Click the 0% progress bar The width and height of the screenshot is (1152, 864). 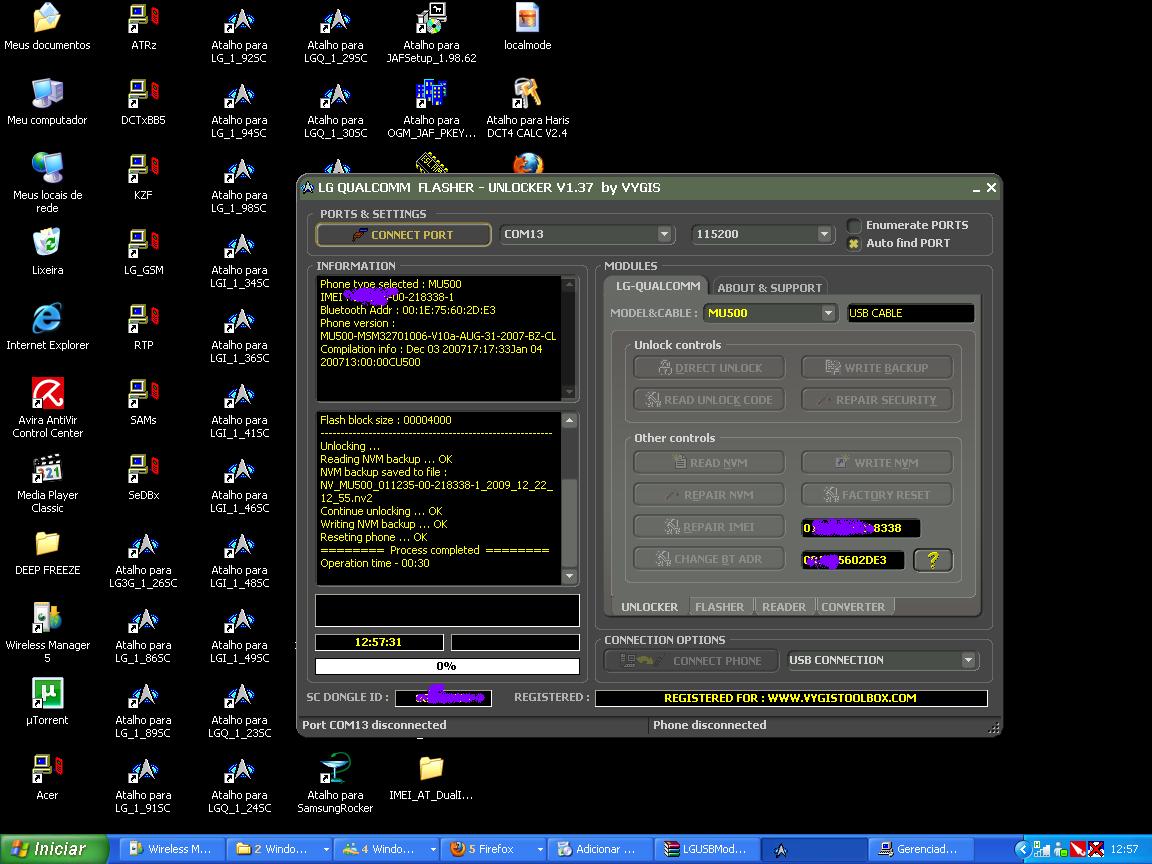(x=447, y=666)
